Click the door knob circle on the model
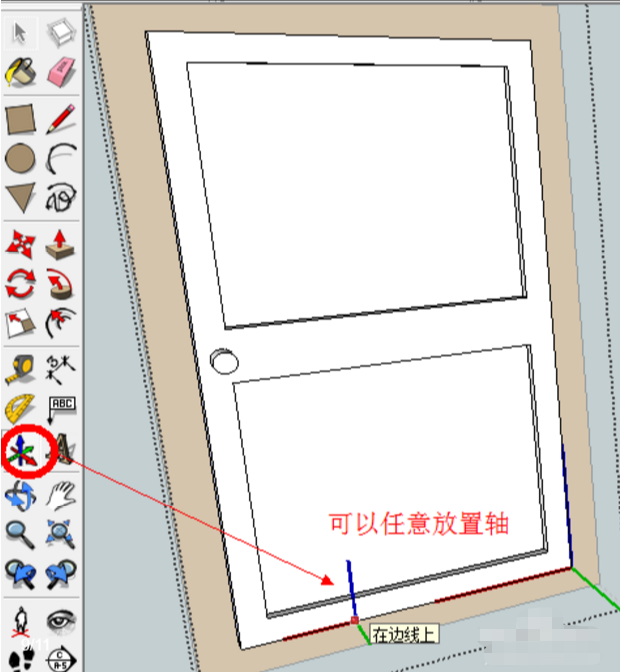The width and height of the screenshot is (620, 672). pos(224,361)
